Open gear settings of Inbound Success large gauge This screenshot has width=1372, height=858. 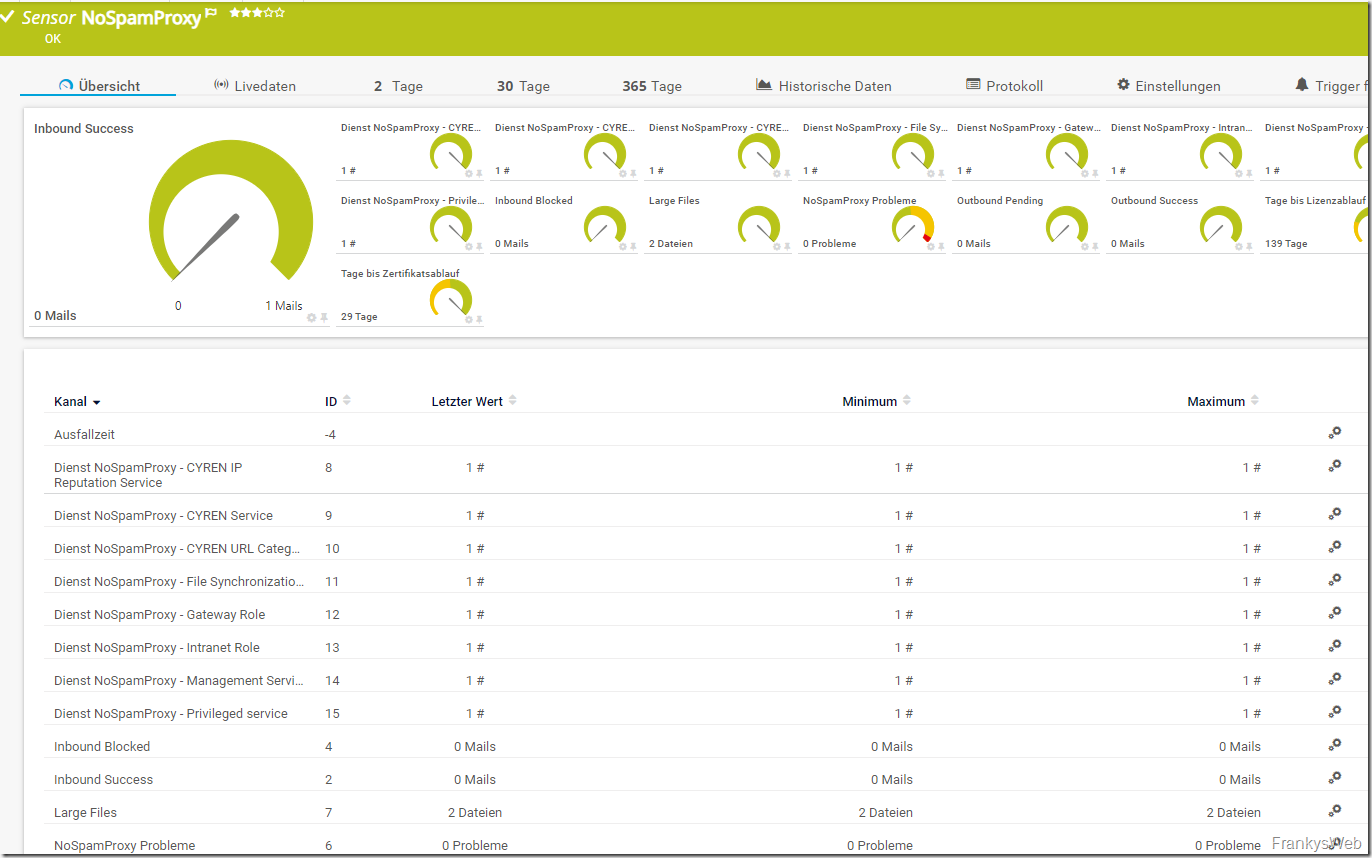(x=311, y=317)
